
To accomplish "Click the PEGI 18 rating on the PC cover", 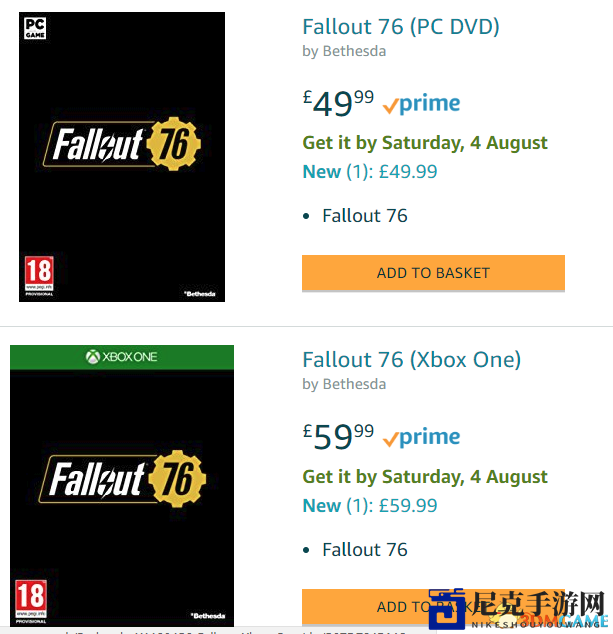I will click(39, 276).
